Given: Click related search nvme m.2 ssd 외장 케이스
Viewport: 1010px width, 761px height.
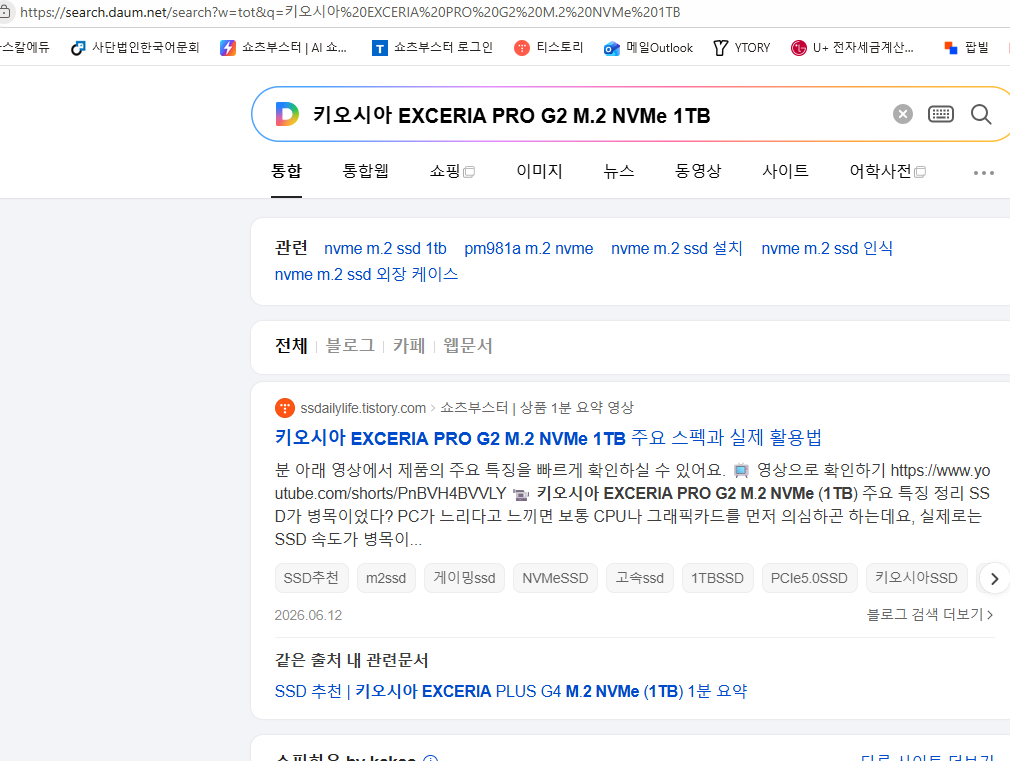Looking at the screenshot, I should click(x=367, y=275).
